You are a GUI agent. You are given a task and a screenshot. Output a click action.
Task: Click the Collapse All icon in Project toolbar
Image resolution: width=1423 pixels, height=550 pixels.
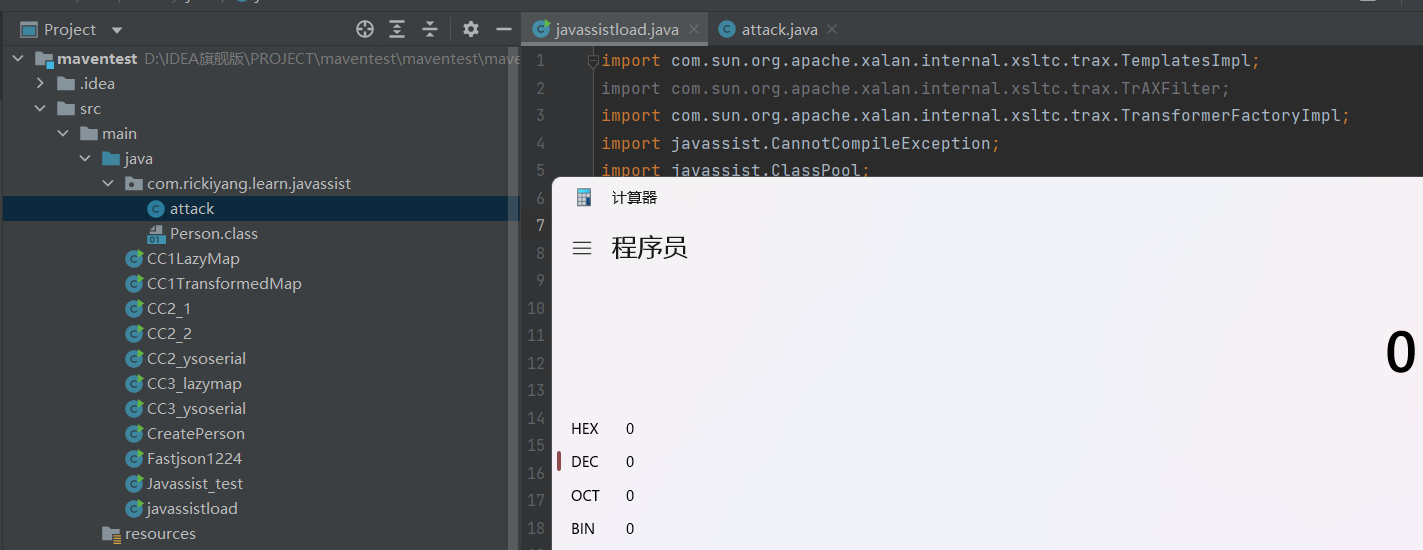click(429, 29)
